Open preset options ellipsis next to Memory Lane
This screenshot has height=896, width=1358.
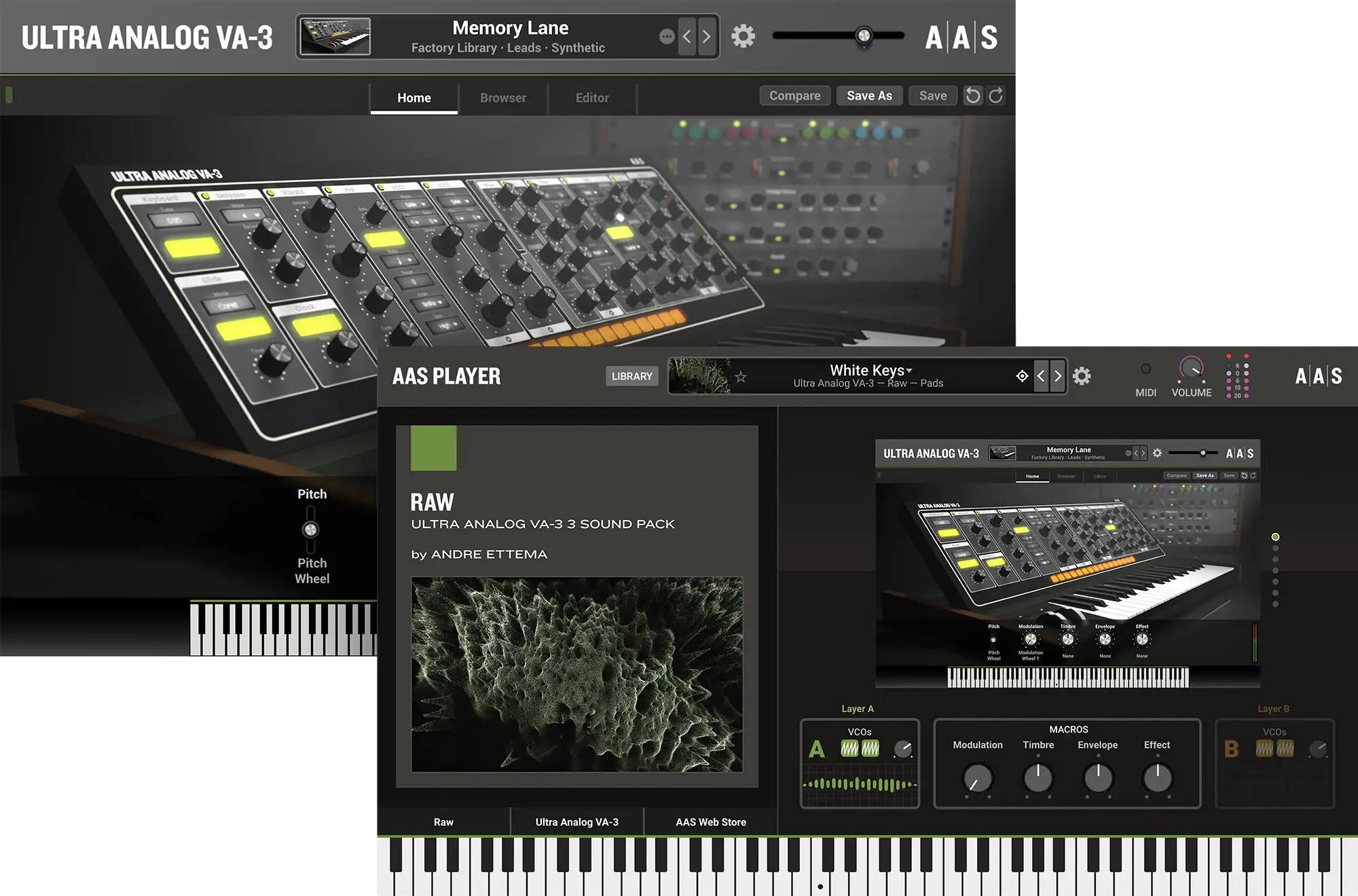pos(667,36)
